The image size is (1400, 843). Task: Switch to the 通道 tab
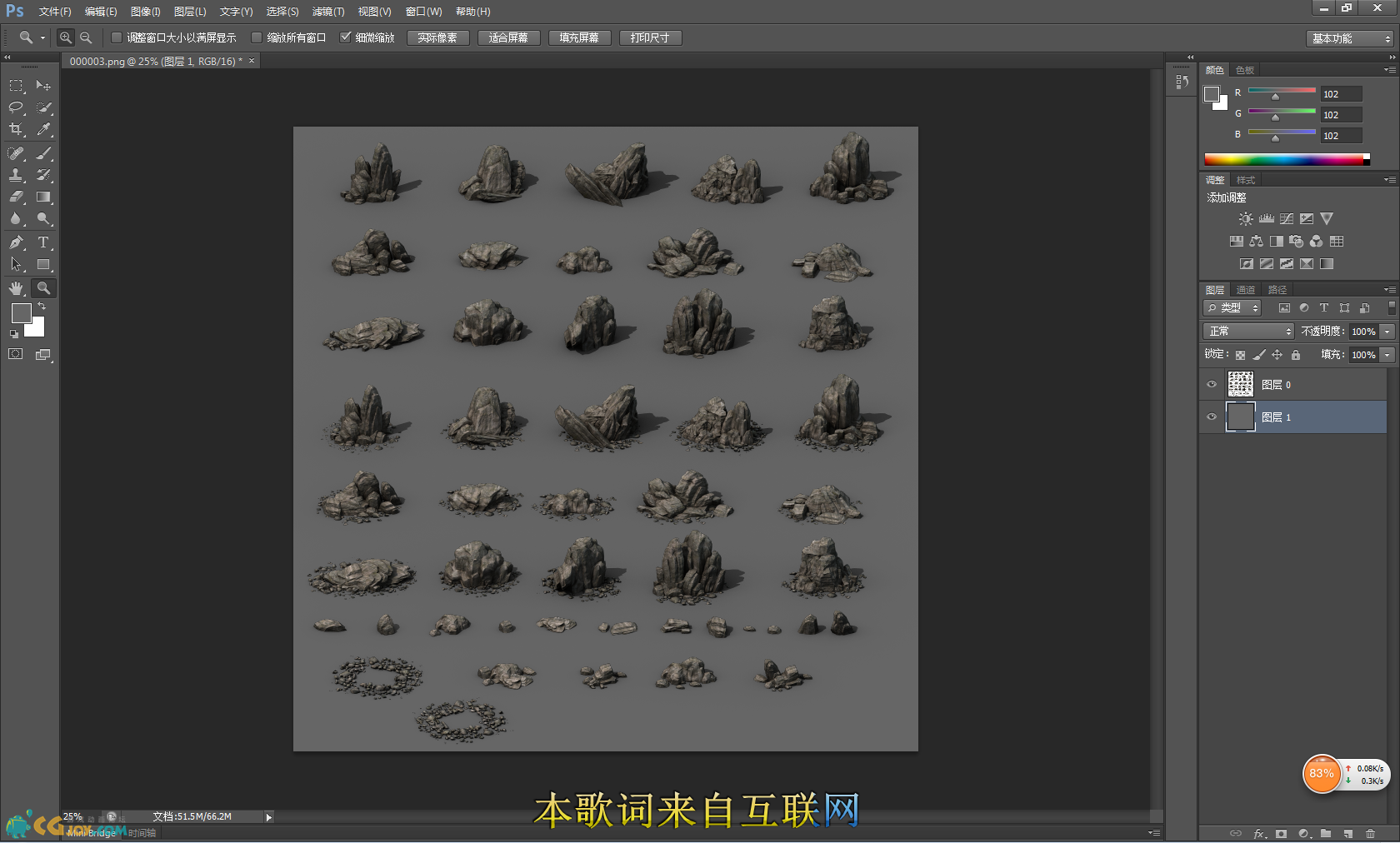(x=1246, y=290)
